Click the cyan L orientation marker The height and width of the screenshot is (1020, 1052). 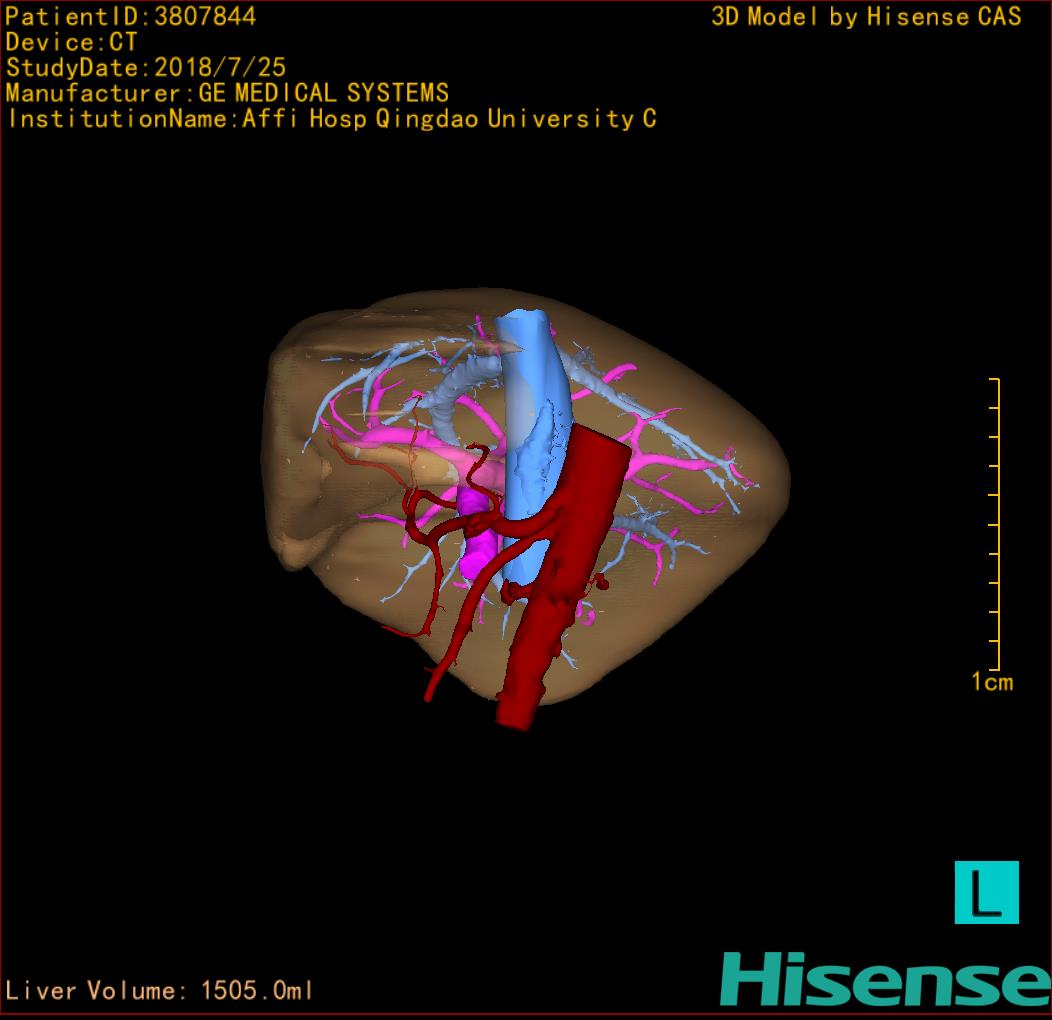[986, 892]
